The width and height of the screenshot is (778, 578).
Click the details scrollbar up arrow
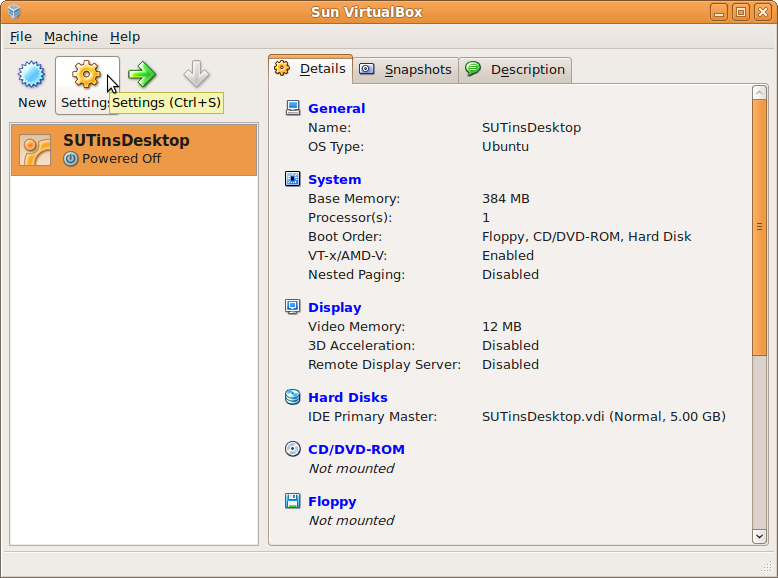click(759, 92)
